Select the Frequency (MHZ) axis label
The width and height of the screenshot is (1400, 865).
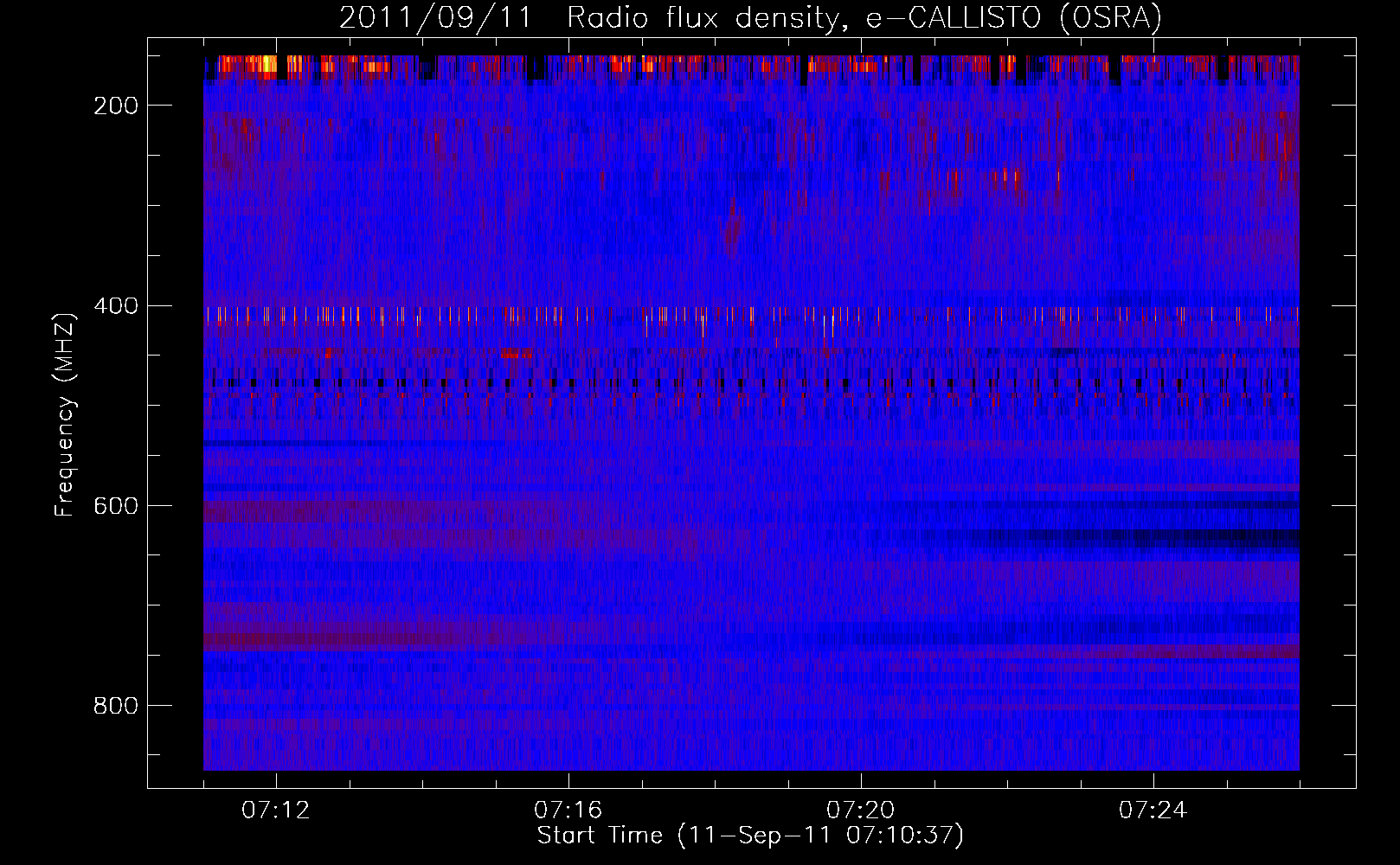tap(65, 414)
